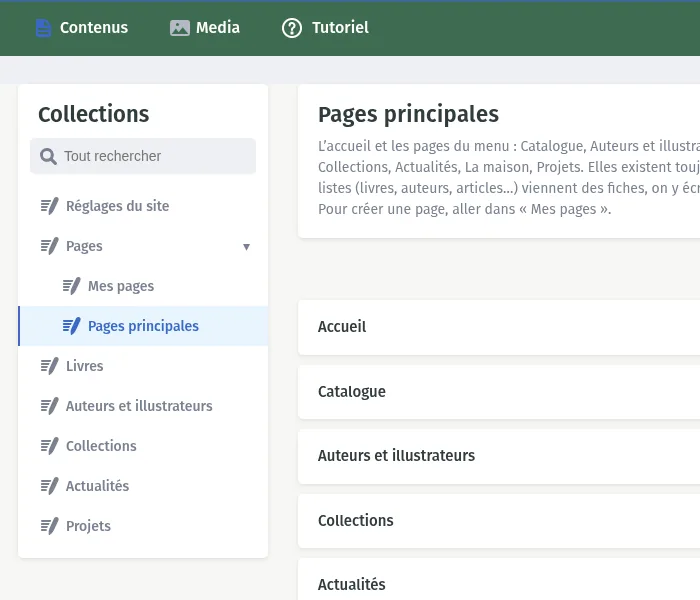
Task: Open the Catalogue page entry
Action: [x=499, y=392]
